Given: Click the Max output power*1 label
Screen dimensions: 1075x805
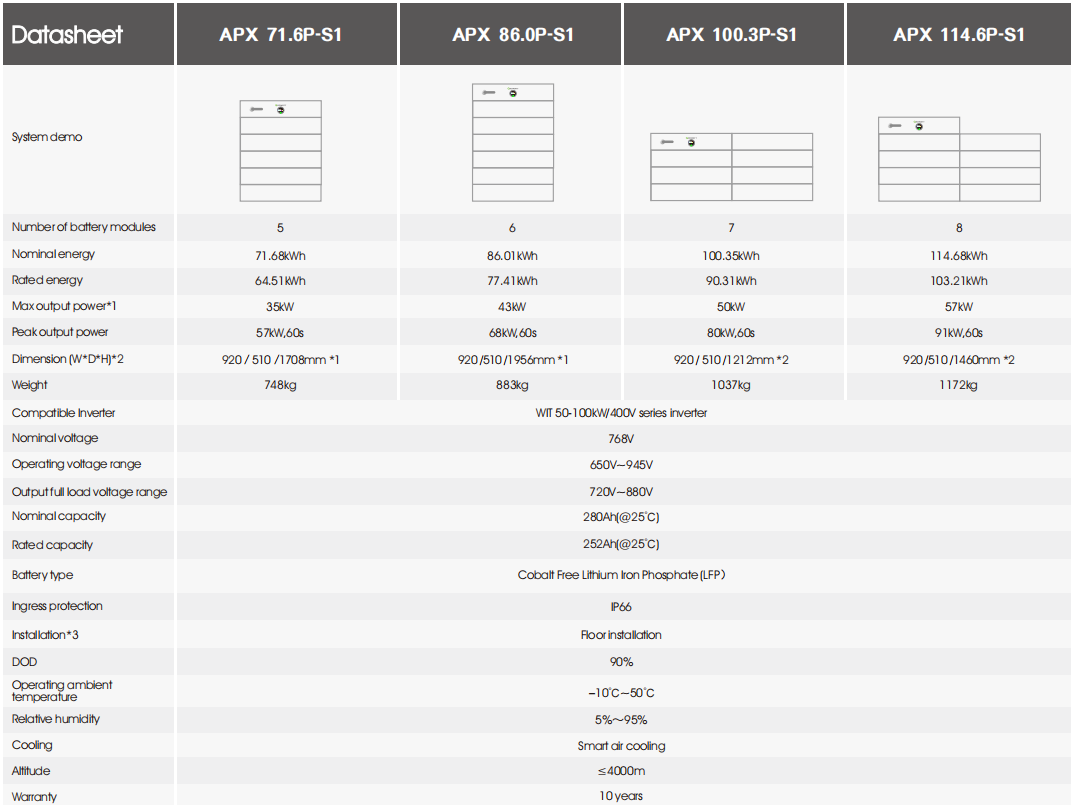Looking at the screenshot, I should click(64, 307).
